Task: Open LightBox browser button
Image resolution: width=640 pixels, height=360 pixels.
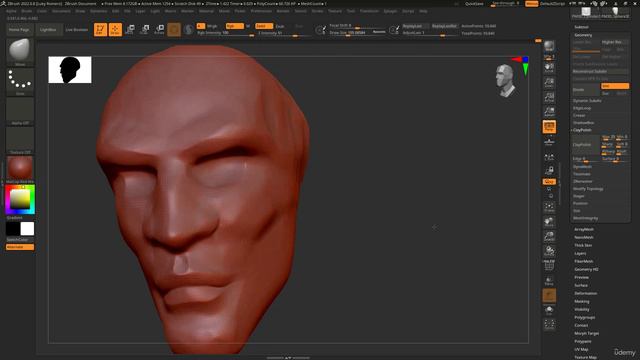Action: coord(48,30)
